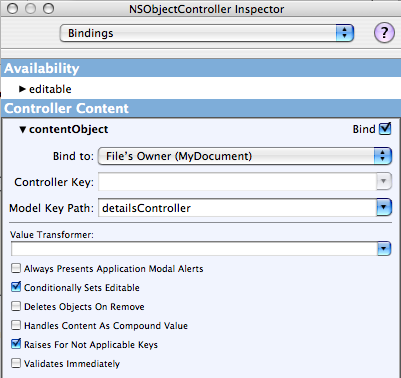Viewport: 401px width, 378px height.
Task: Click the Bindings popup stepper arrows
Action: [x=344, y=33]
